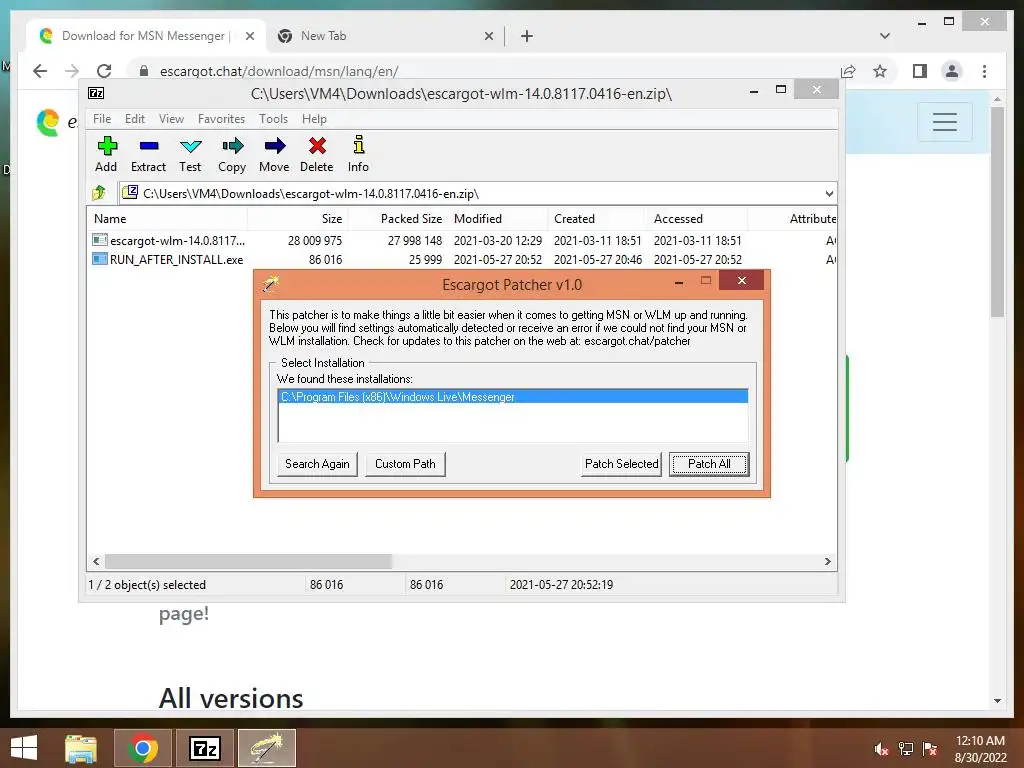The width and height of the screenshot is (1024, 768).
Task: Open the File menu in 7-Zip
Action: (102, 119)
